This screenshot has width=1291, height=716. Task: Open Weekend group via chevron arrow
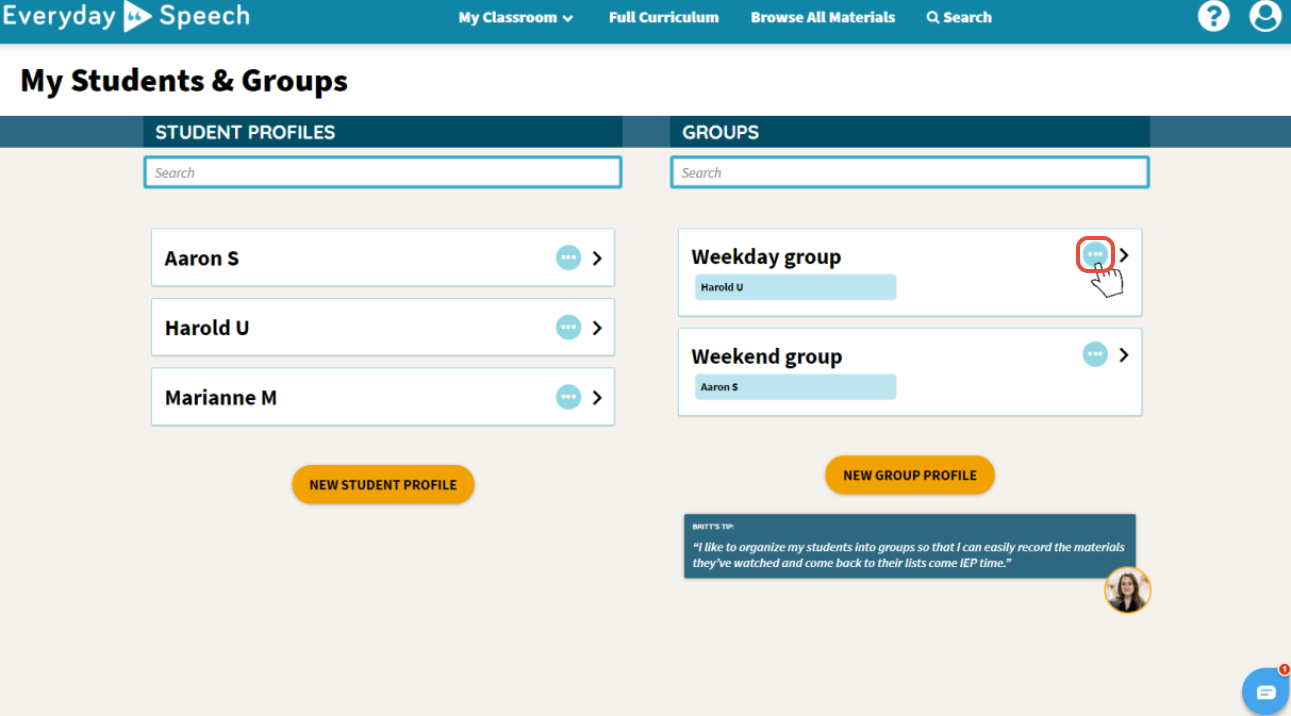[1124, 355]
